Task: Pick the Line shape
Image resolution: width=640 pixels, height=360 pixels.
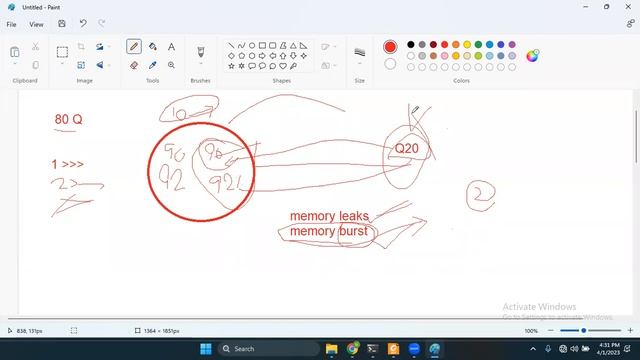Action: pyautogui.click(x=231, y=45)
